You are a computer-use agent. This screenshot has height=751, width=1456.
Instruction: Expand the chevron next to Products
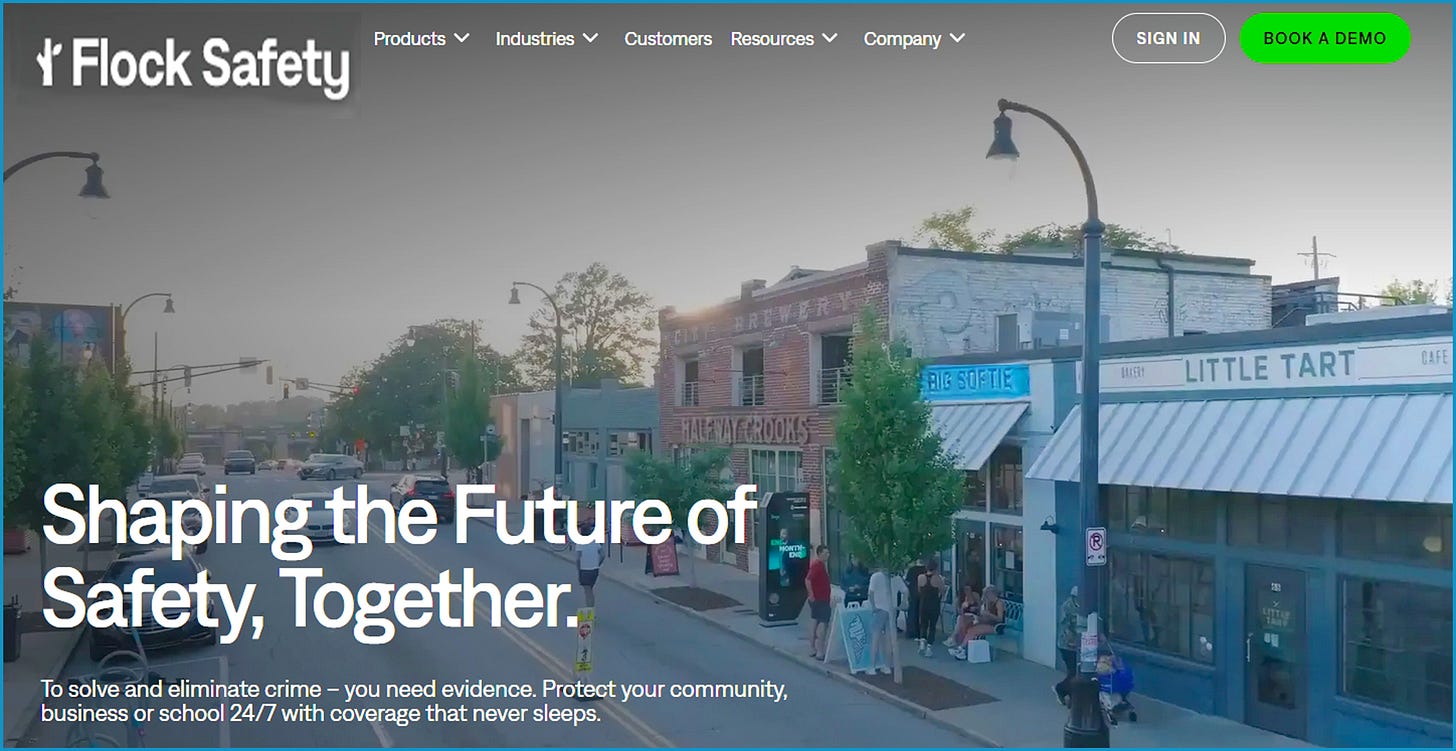point(461,38)
